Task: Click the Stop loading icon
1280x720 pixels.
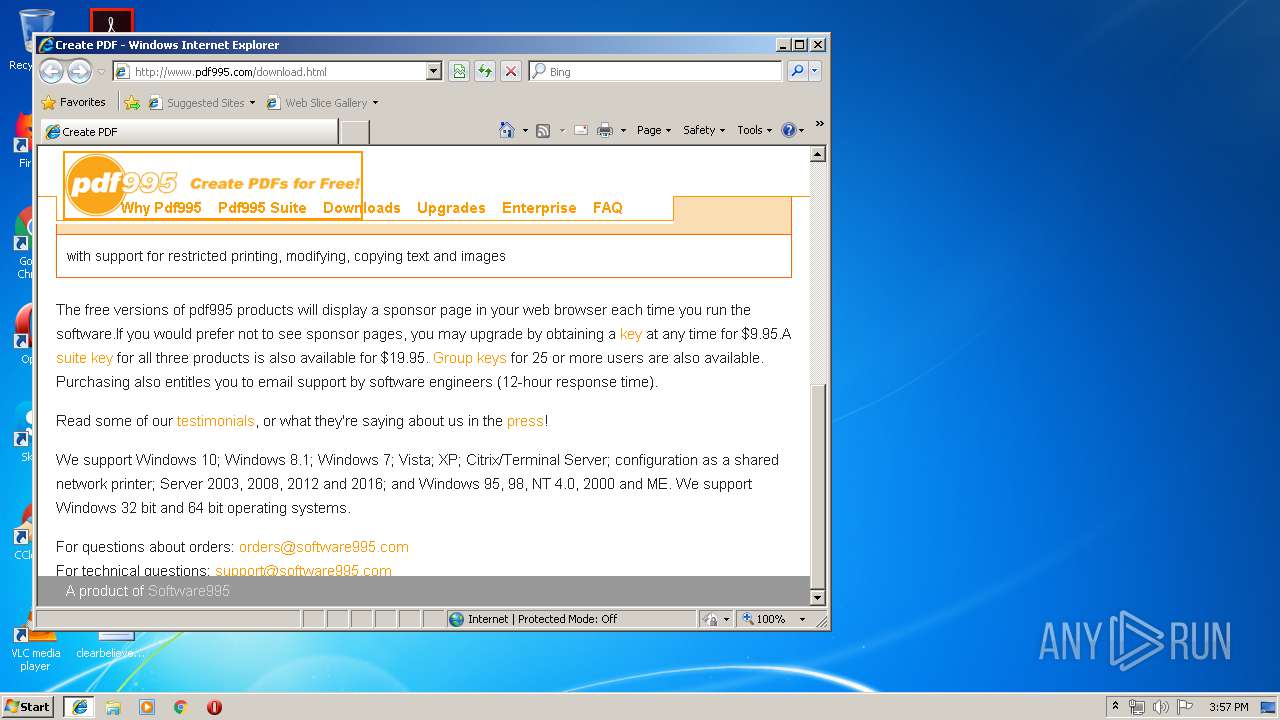Action: tap(511, 71)
